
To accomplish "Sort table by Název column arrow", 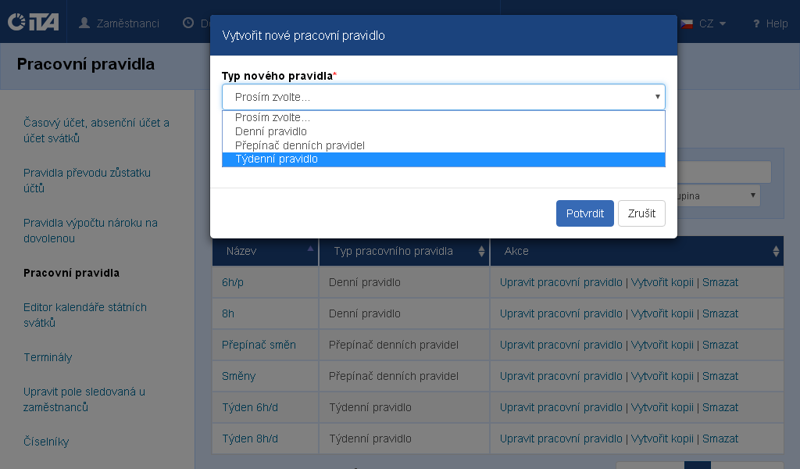I will (x=310, y=250).
